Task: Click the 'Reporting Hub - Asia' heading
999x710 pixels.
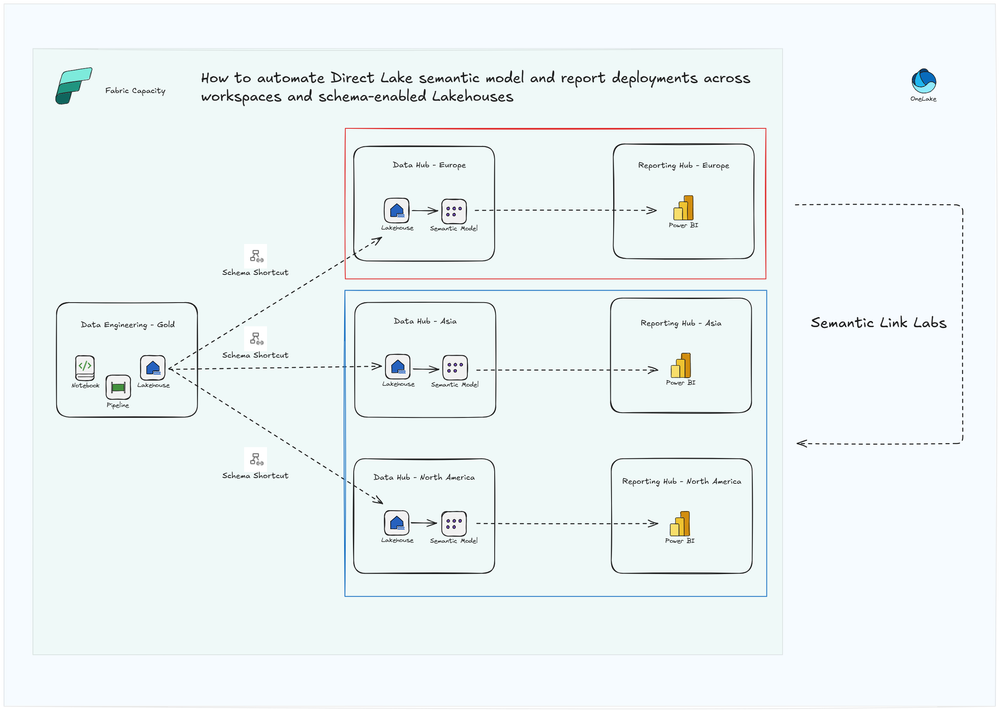Action: click(x=681, y=323)
